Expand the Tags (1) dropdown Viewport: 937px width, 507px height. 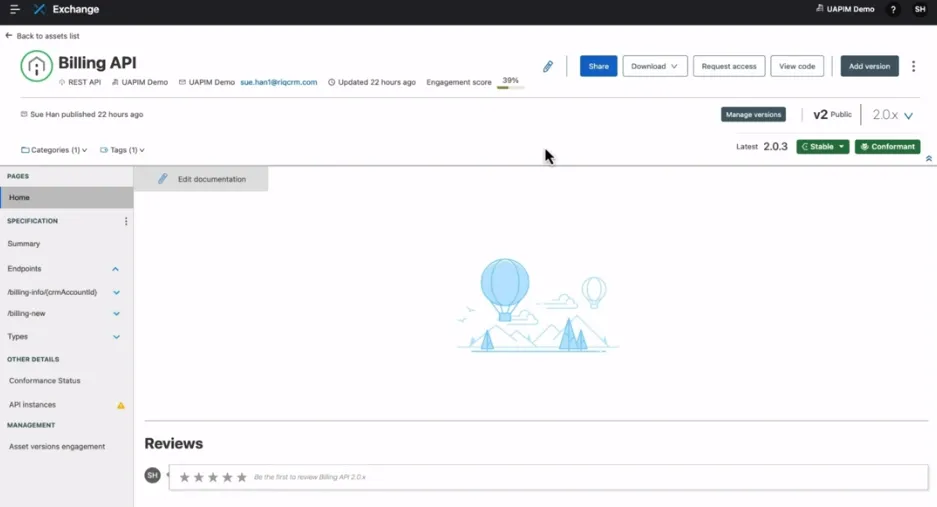(122, 150)
